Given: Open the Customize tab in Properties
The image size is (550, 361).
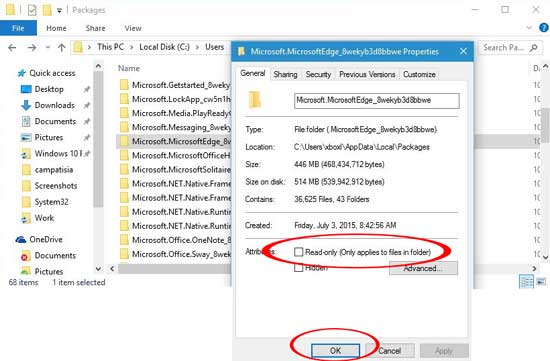Looking at the screenshot, I should (x=419, y=74).
